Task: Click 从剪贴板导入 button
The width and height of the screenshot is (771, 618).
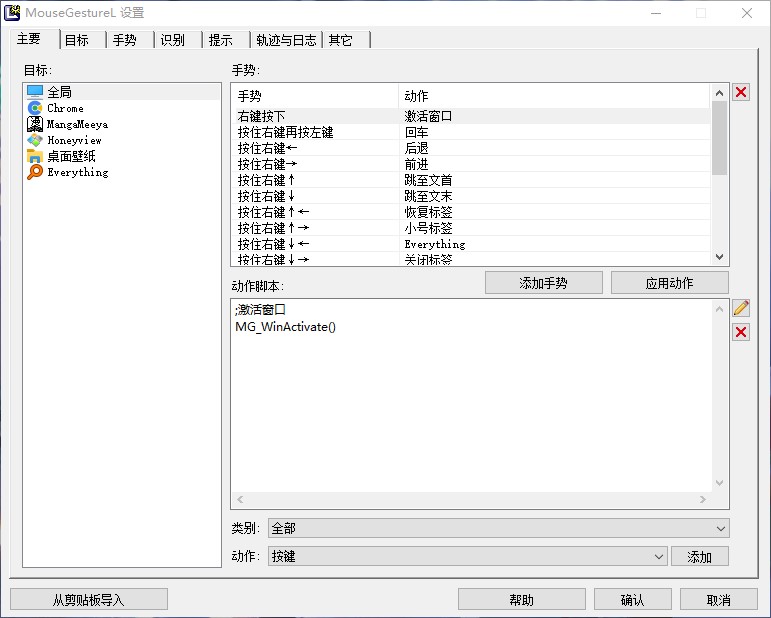Action: click(x=89, y=600)
